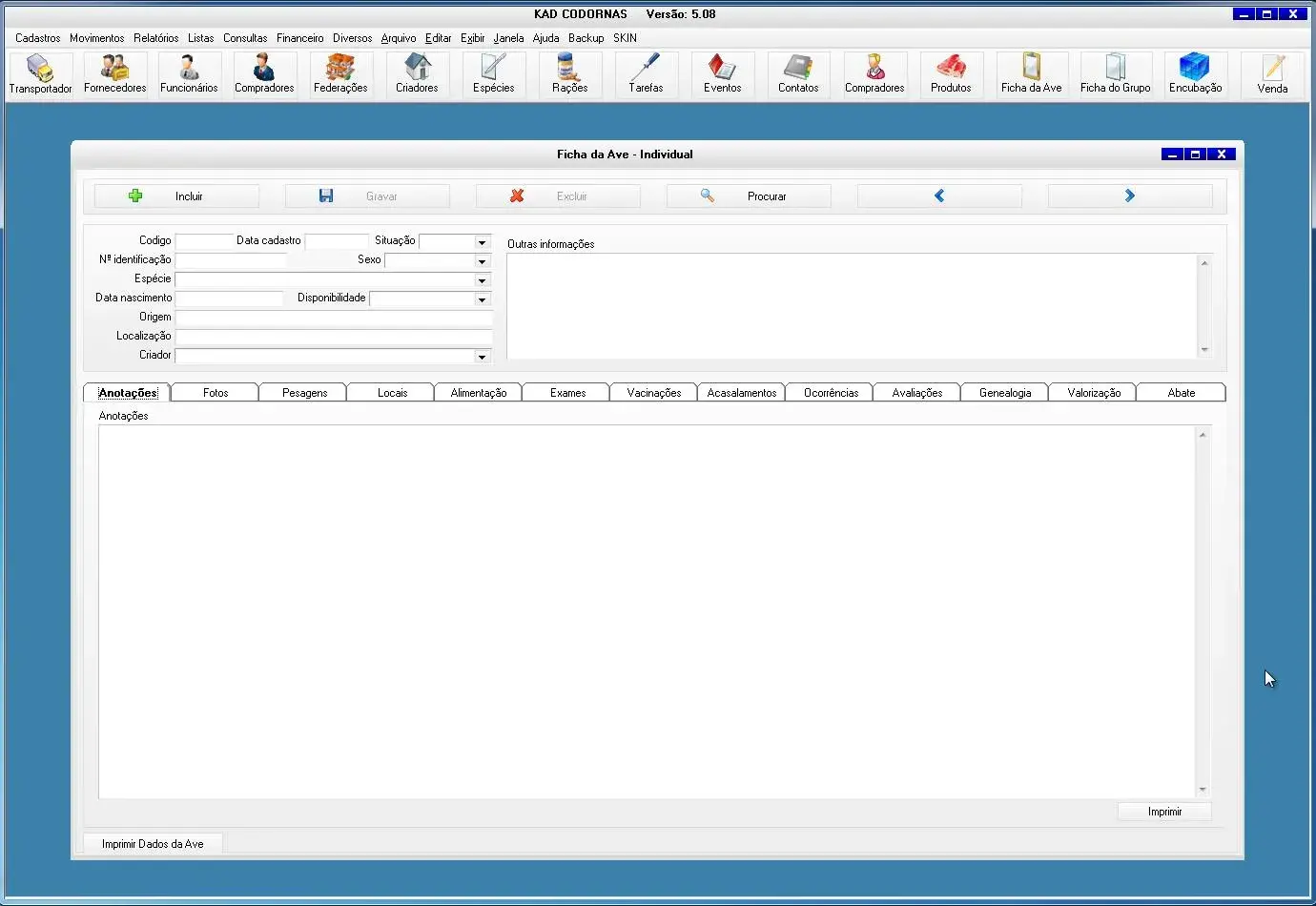This screenshot has width=1316, height=906.
Task: Open the Transportador toolbar icon
Action: tap(40, 74)
